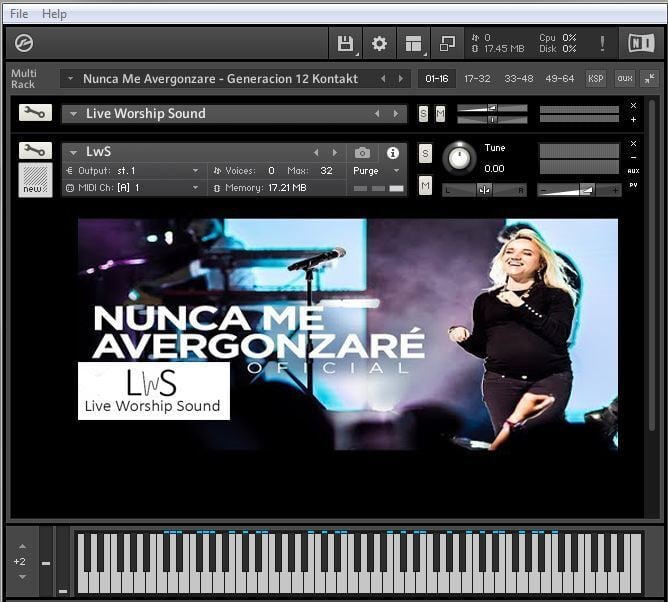Expand the multi rack name dropdown

[x=71, y=78]
